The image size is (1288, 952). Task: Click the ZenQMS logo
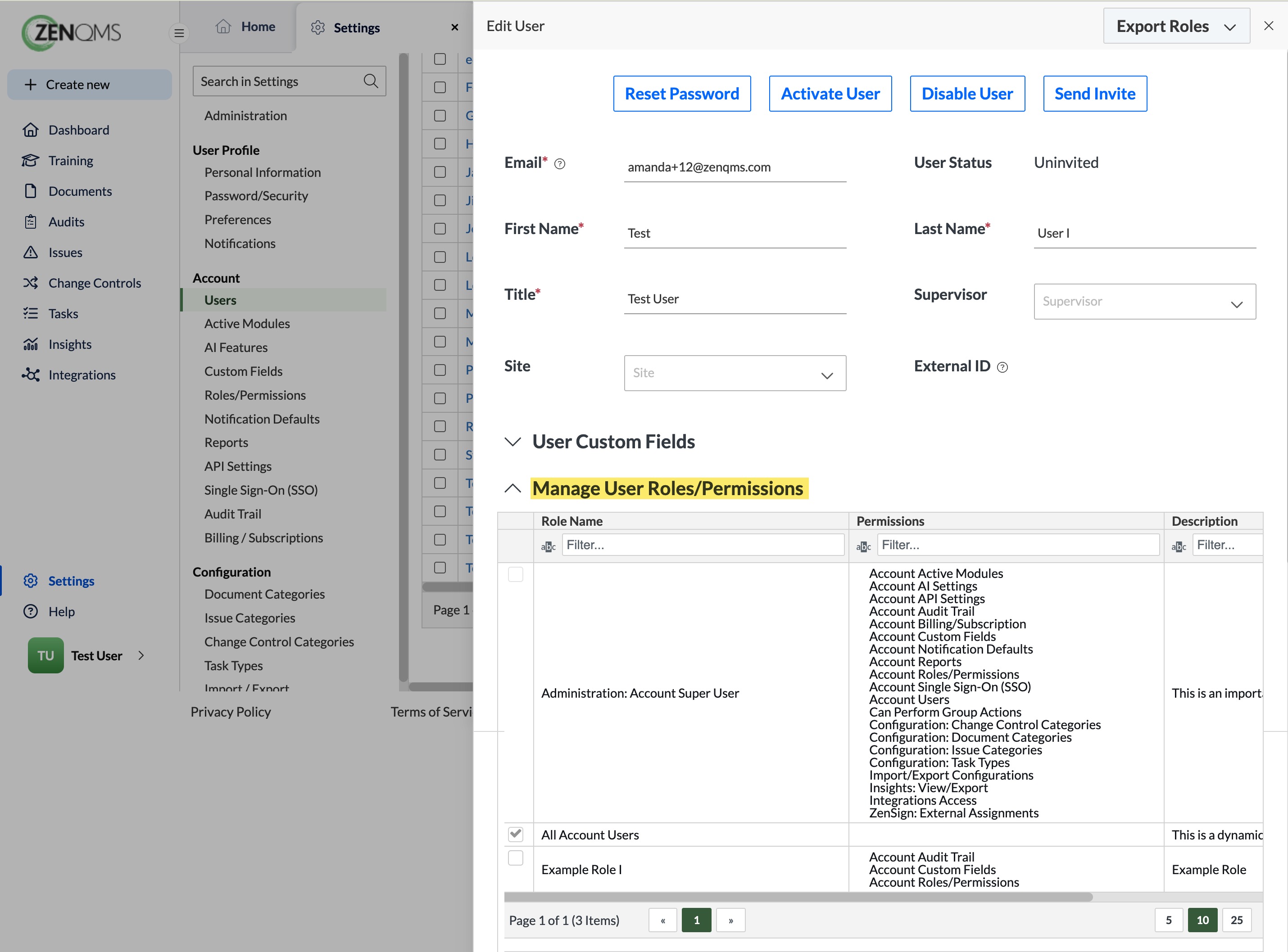pyautogui.click(x=72, y=32)
